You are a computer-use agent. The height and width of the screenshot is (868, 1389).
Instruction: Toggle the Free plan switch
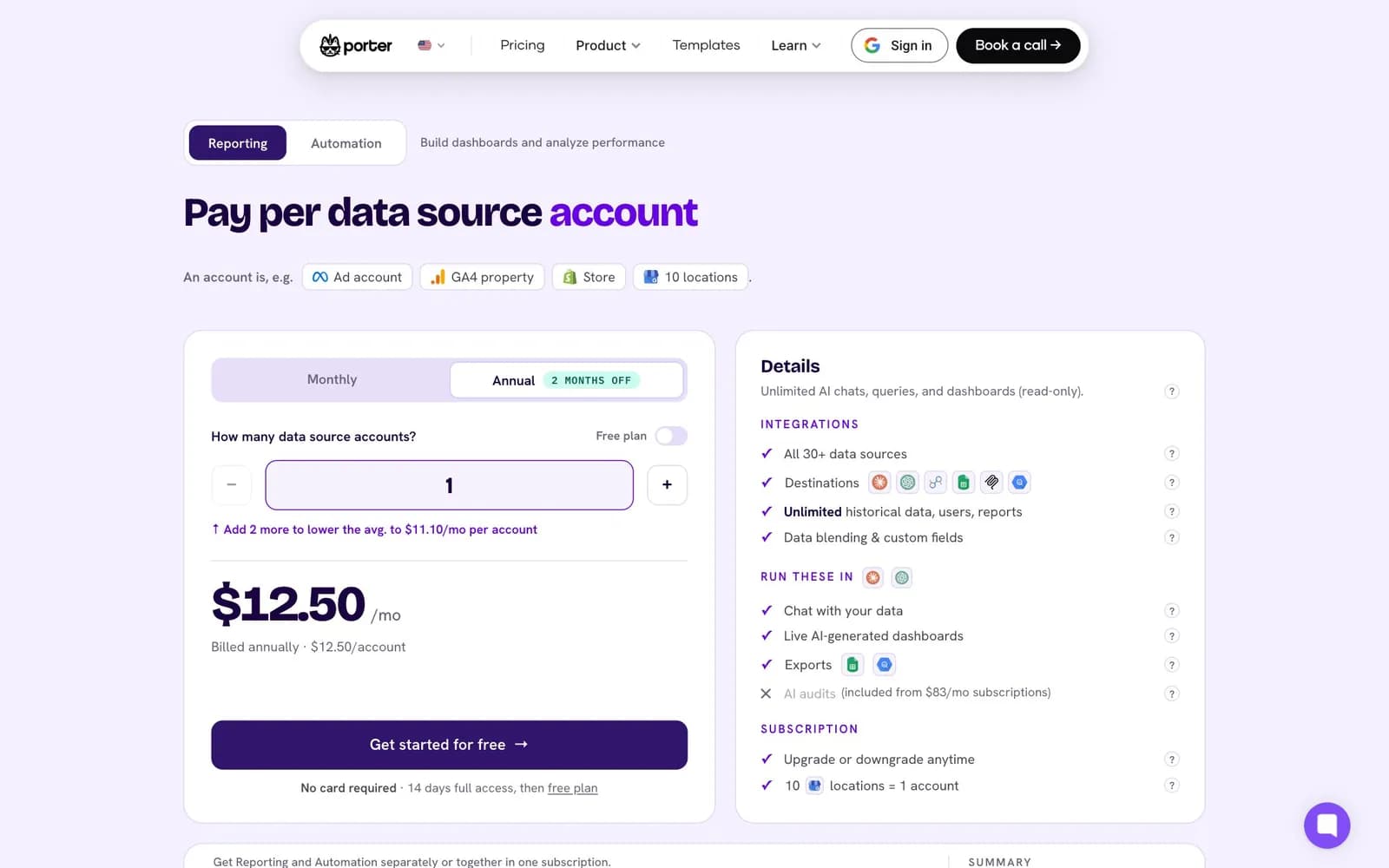pyautogui.click(x=671, y=436)
